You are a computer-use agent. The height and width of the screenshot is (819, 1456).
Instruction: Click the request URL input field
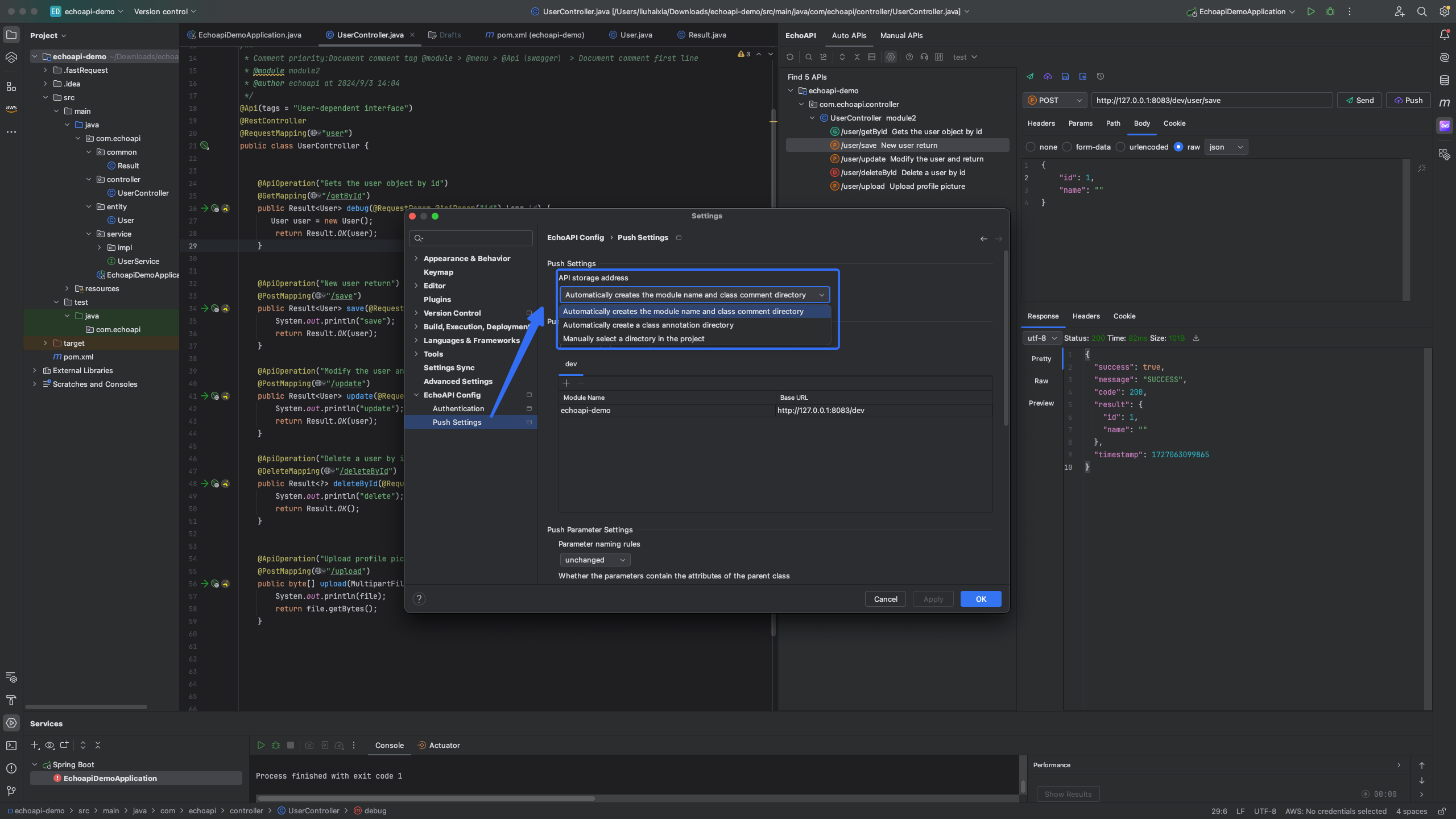[x=1212, y=100]
